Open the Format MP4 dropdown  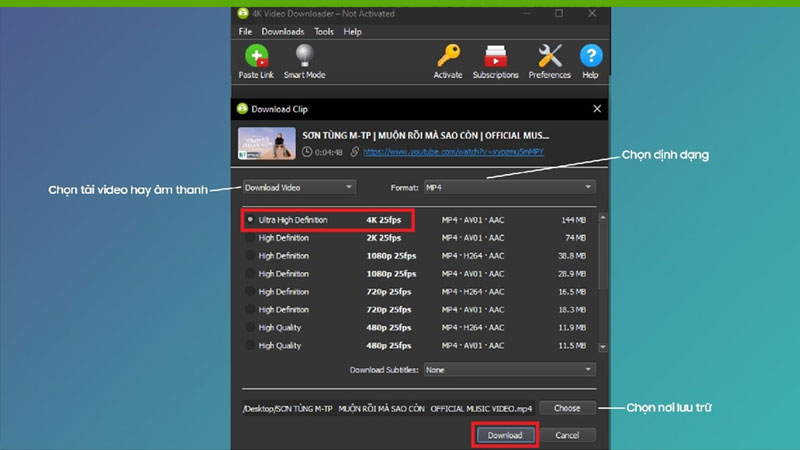click(x=507, y=187)
